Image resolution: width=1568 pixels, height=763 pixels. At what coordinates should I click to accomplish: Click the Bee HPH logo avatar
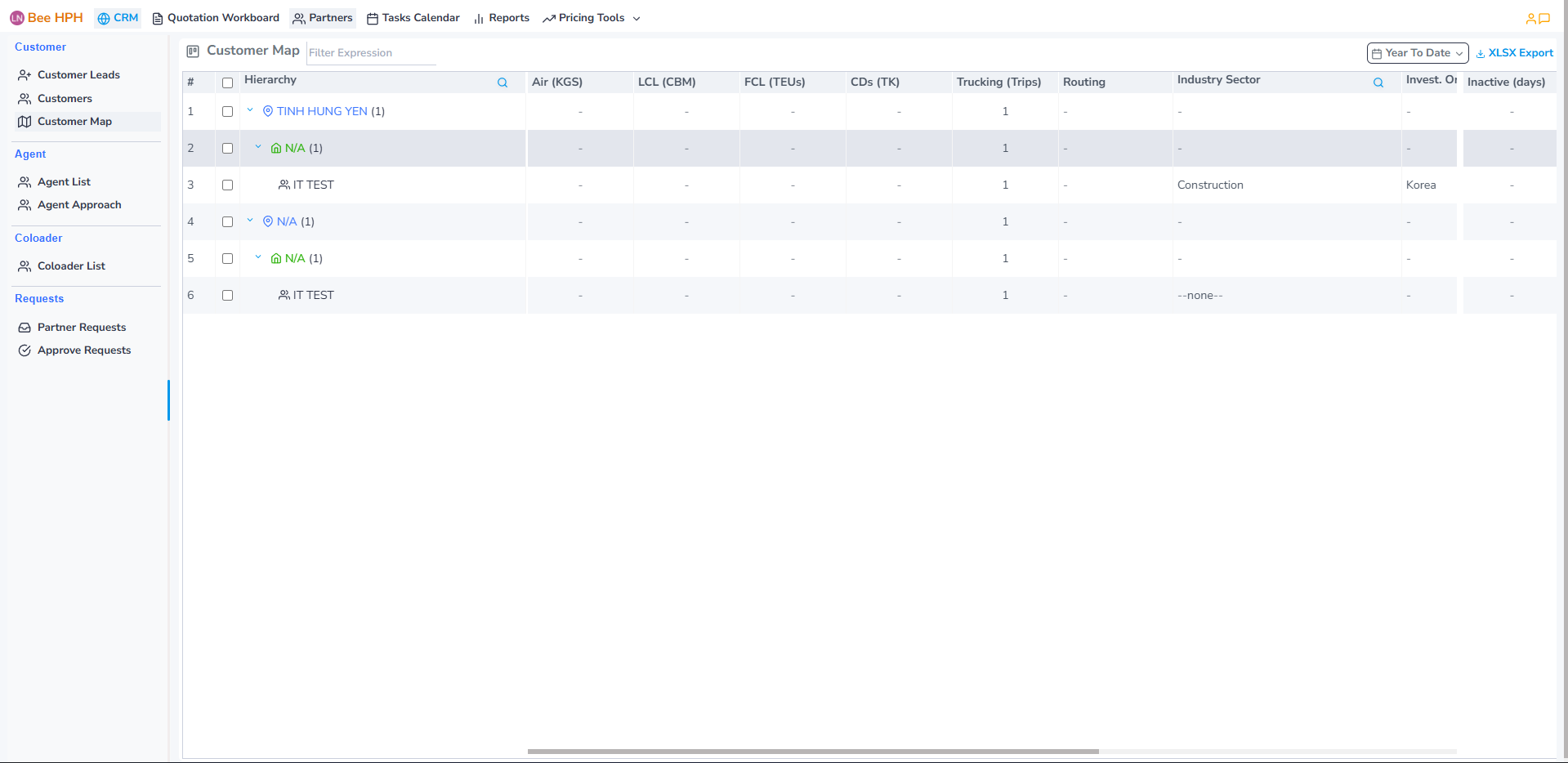[x=17, y=18]
